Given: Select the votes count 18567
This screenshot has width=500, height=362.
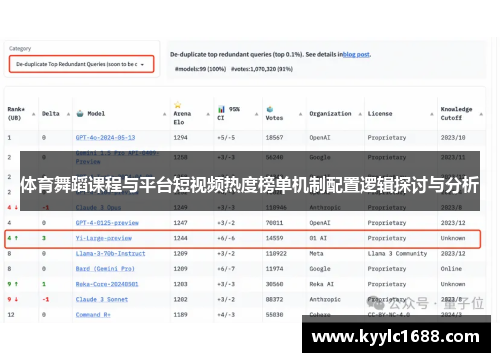Looking at the screenshot, I should pos(274,138).
